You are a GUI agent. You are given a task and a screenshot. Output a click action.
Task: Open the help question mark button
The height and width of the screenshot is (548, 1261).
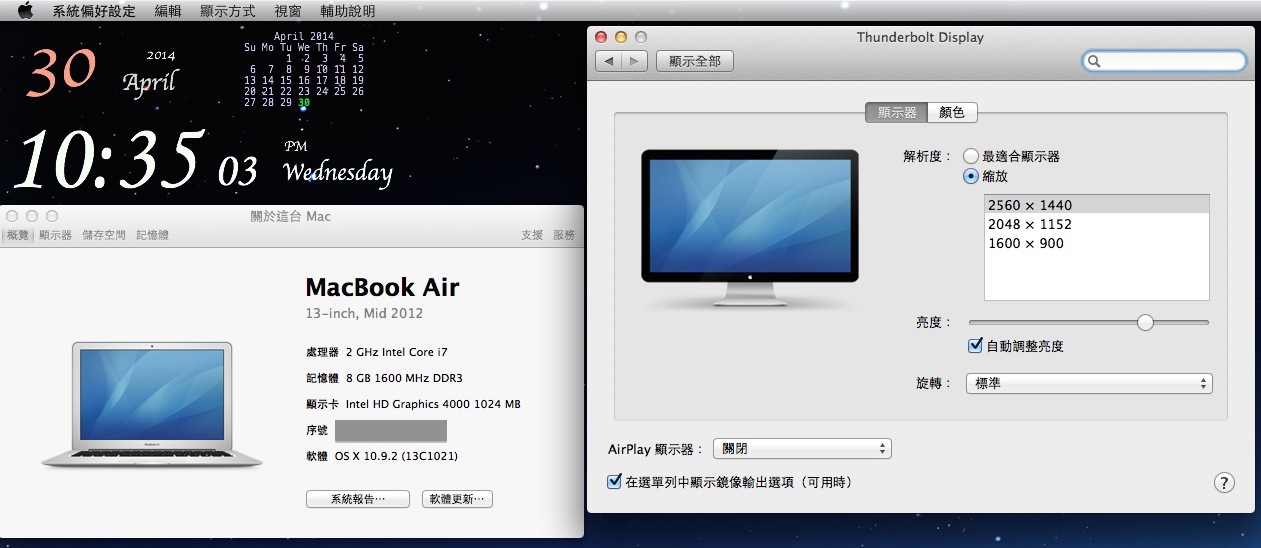(1224, 482)
